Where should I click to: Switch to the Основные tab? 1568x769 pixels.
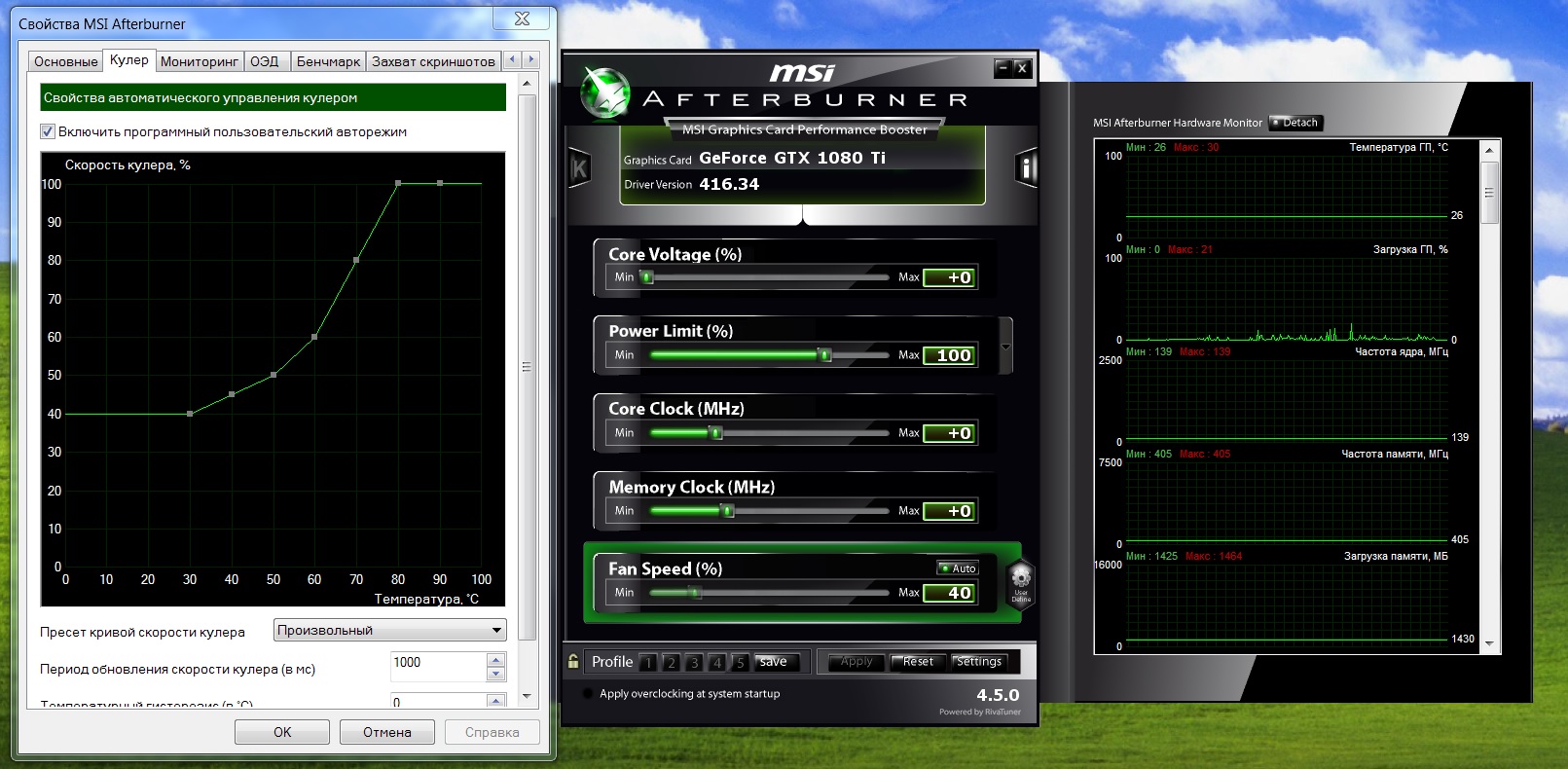tap(66, 61)
